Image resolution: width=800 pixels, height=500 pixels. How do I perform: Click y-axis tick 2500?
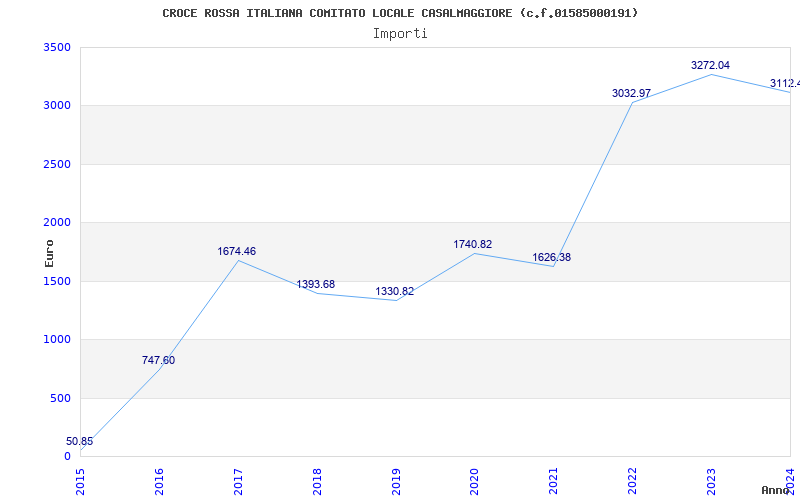57,164
